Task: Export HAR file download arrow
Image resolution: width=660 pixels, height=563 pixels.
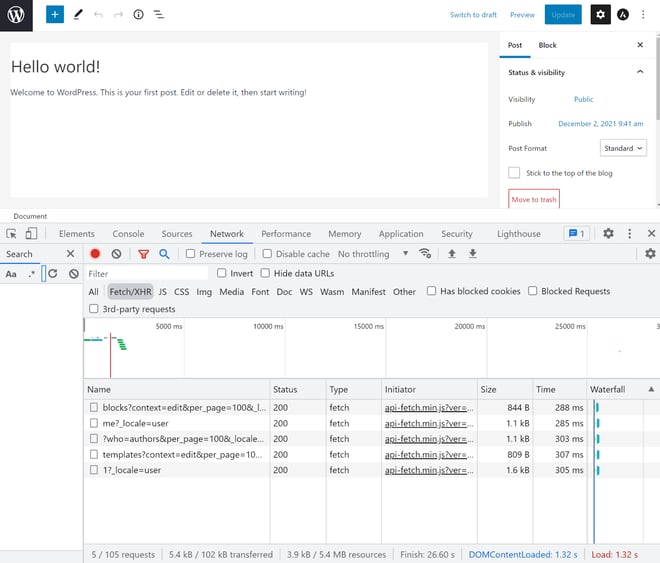Action: coord(473,253)
